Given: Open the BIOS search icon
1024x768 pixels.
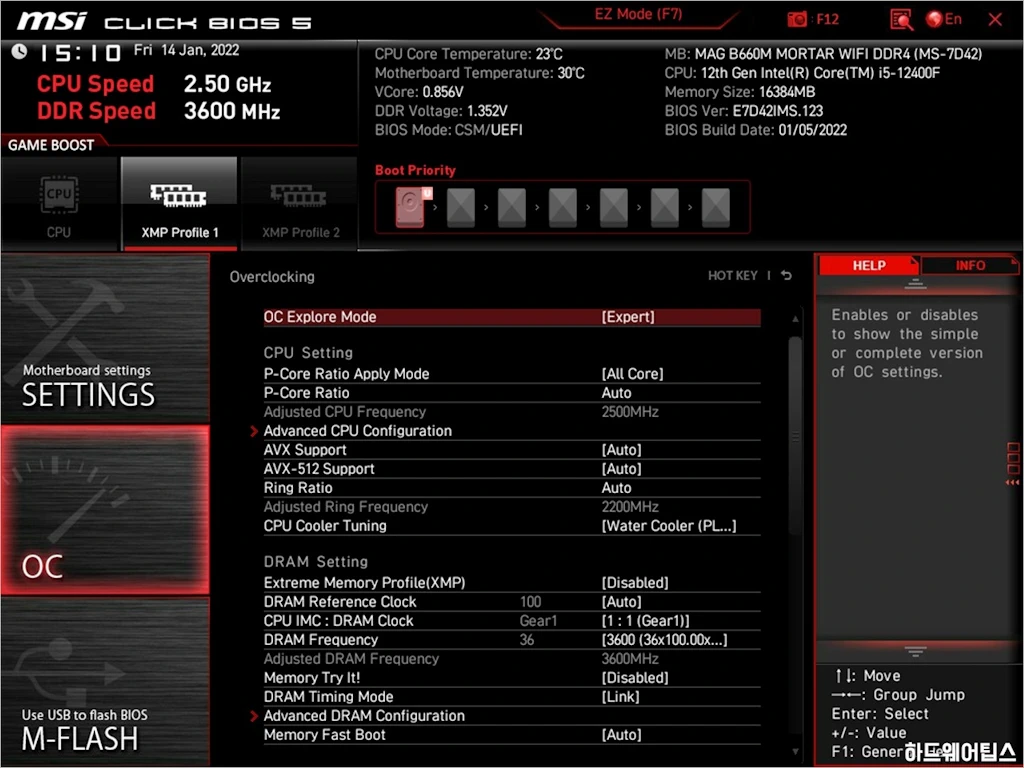Looking at the screenshot, I should pyautogui.click(x=901, y=19).
